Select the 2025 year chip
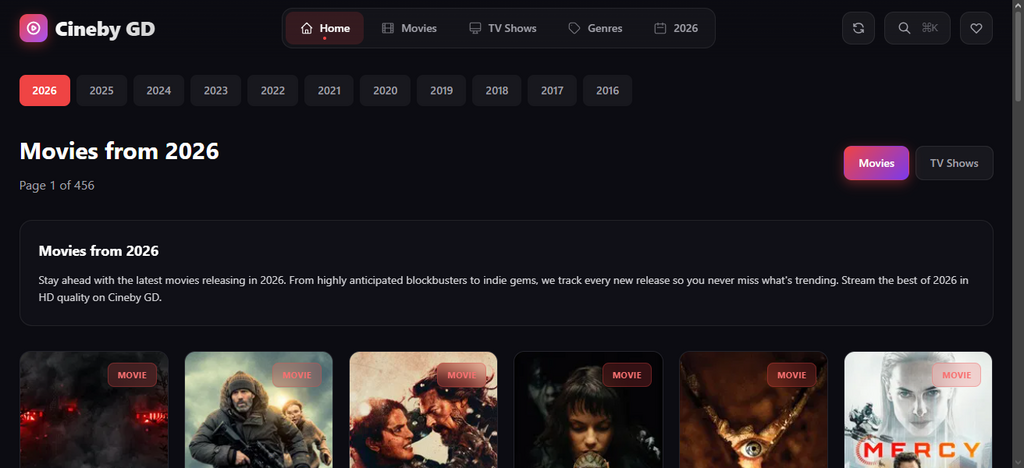This screenshot has height=468, width=1024. tap(101, 91)
